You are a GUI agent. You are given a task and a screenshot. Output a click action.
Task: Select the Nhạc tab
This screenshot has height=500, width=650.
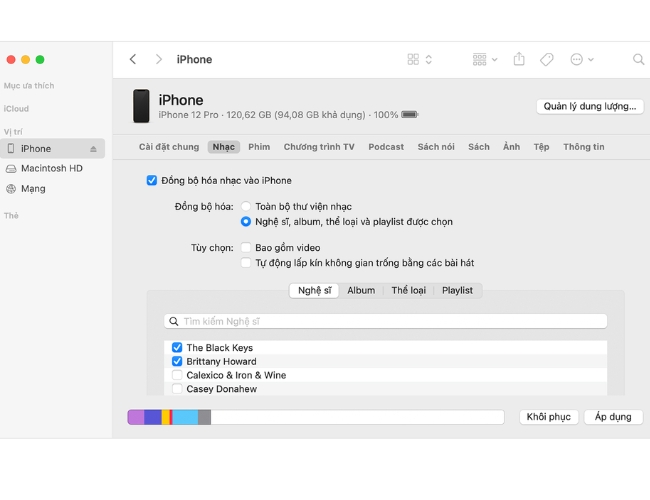click(x=223, y=147)
